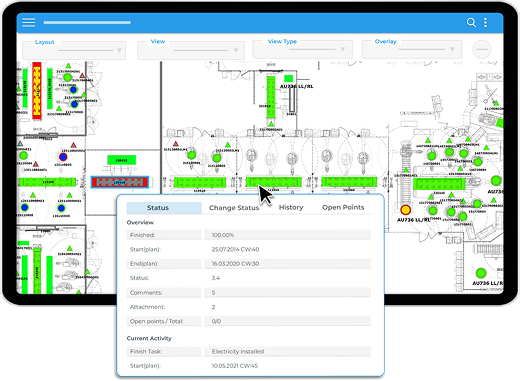The width and height of the screenshot is (521, 381).
Task: Click the blue circle marker with red outline
Action: pos(63,157)
